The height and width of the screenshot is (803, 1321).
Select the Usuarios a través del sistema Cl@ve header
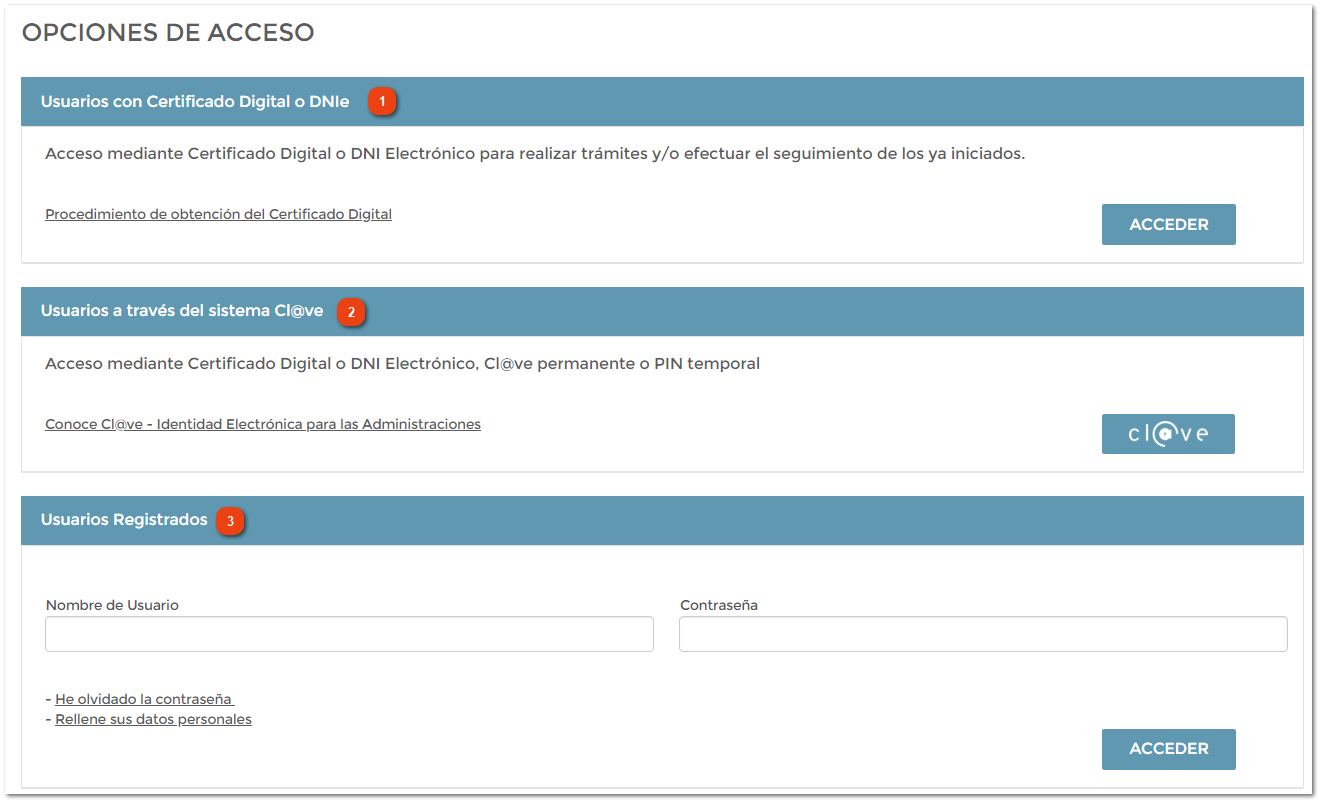(180, 312)
